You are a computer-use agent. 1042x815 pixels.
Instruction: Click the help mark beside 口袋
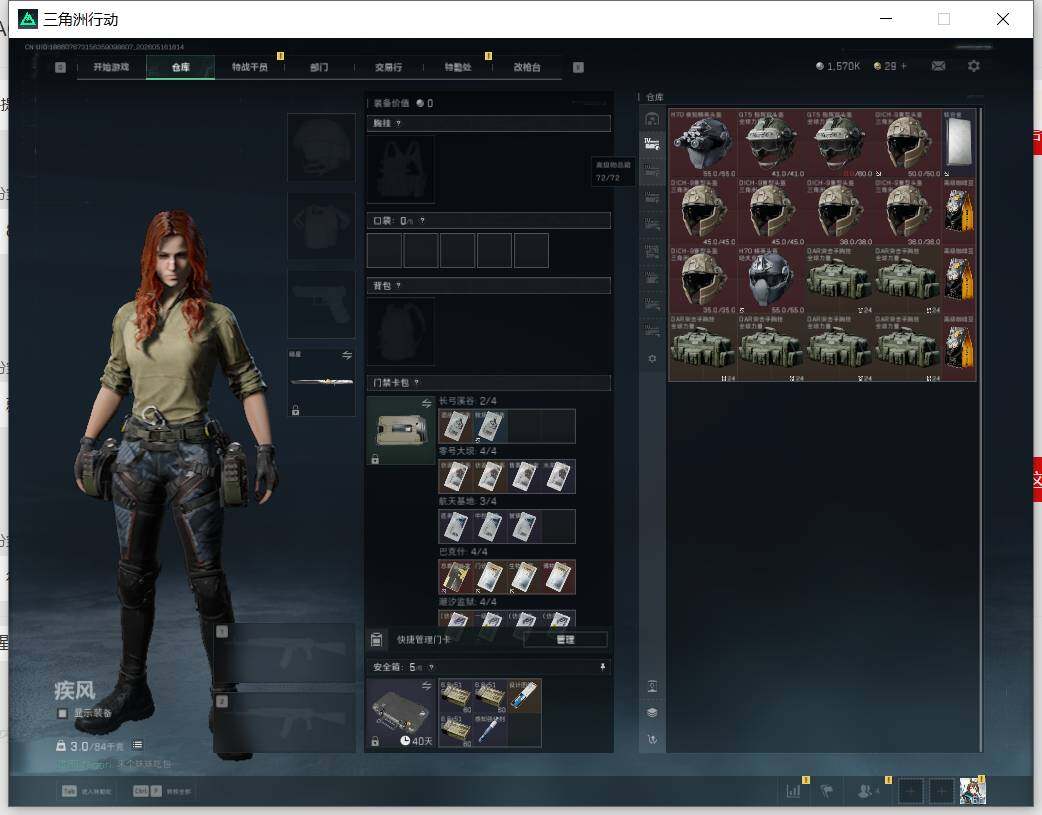tap(422, 221)
